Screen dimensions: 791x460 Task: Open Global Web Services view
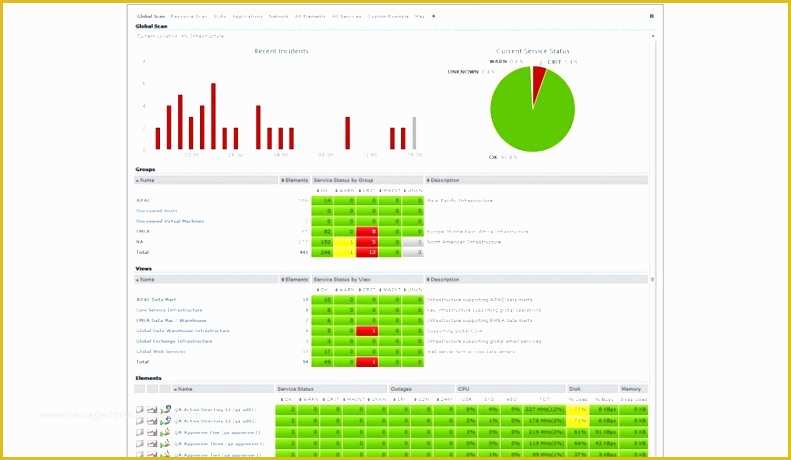point(161,352)
